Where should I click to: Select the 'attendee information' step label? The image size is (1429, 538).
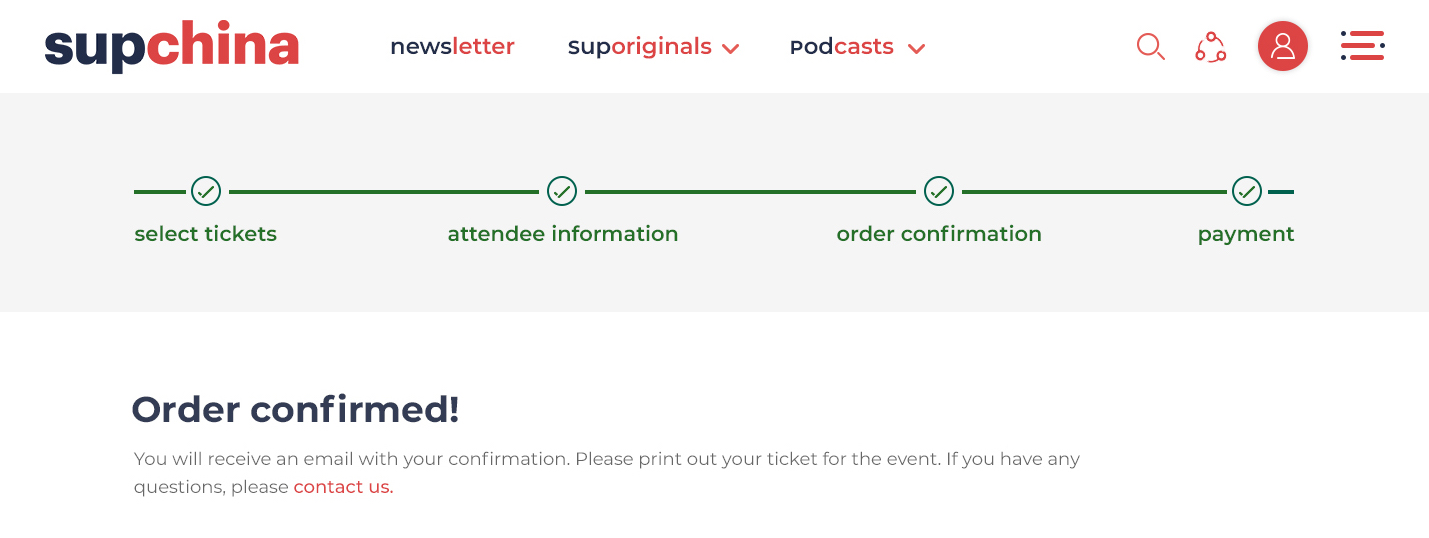[x=563, y=234]
